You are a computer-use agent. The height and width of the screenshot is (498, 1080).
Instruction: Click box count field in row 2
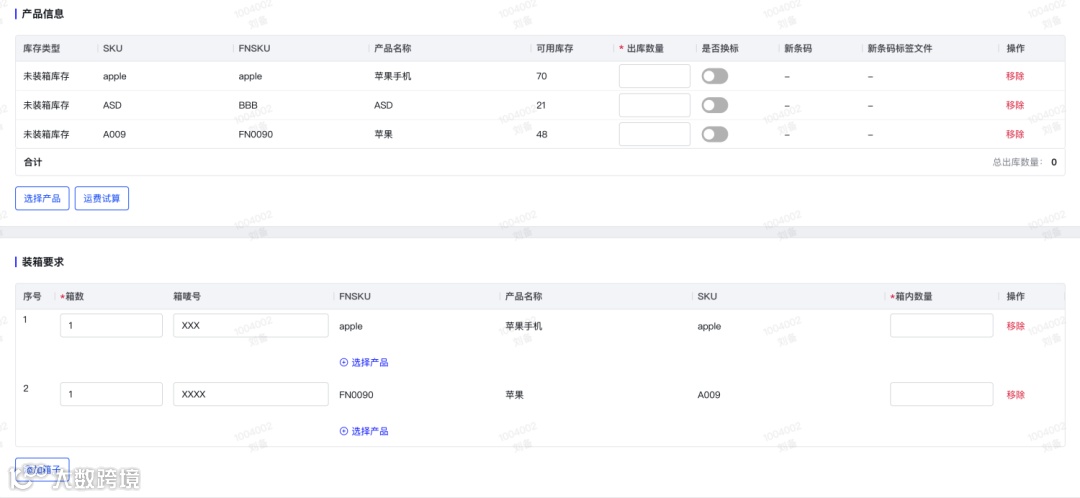click(x=112, y=395)
